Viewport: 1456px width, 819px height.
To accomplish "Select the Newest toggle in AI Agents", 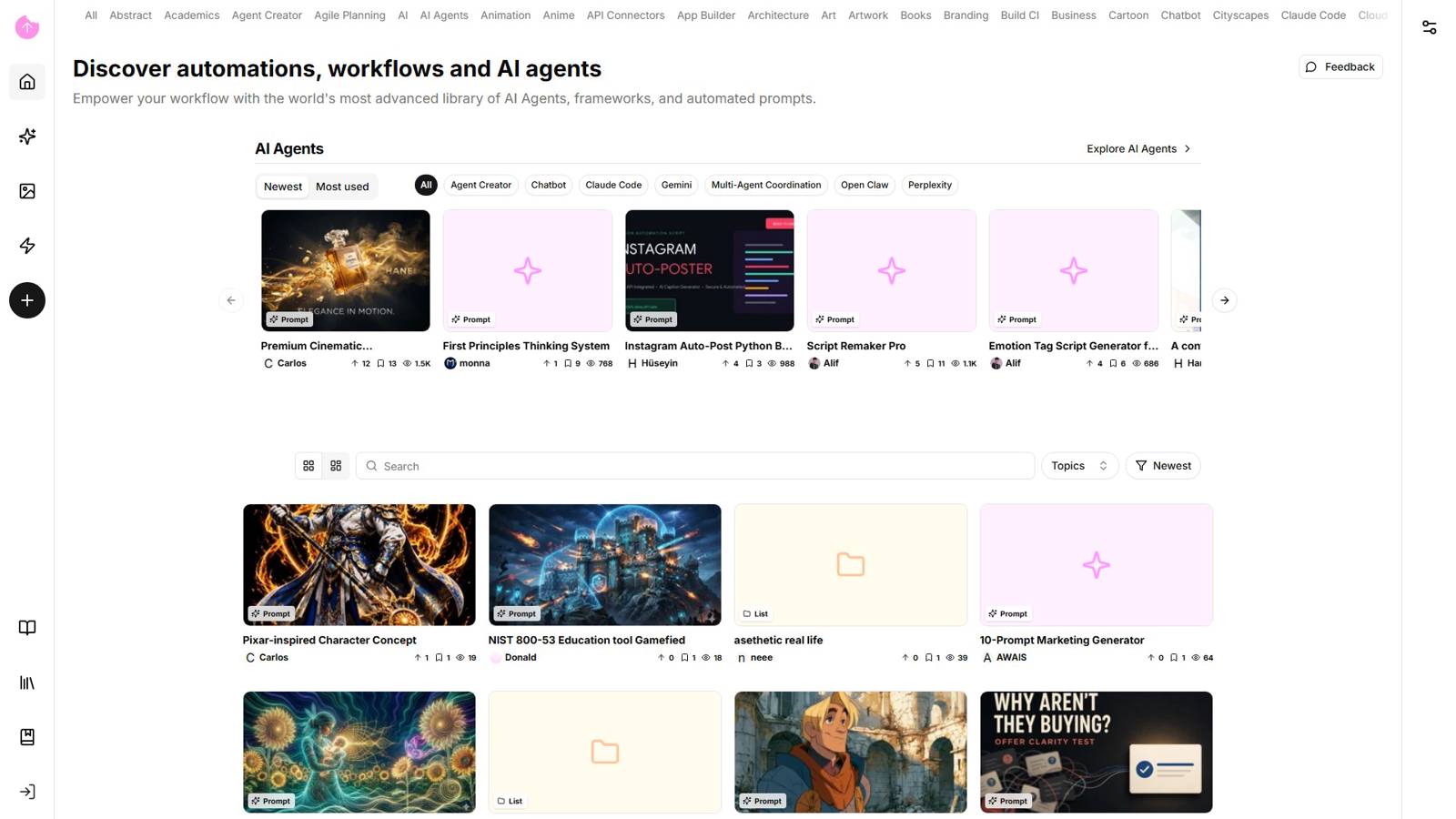I will 283,187.
